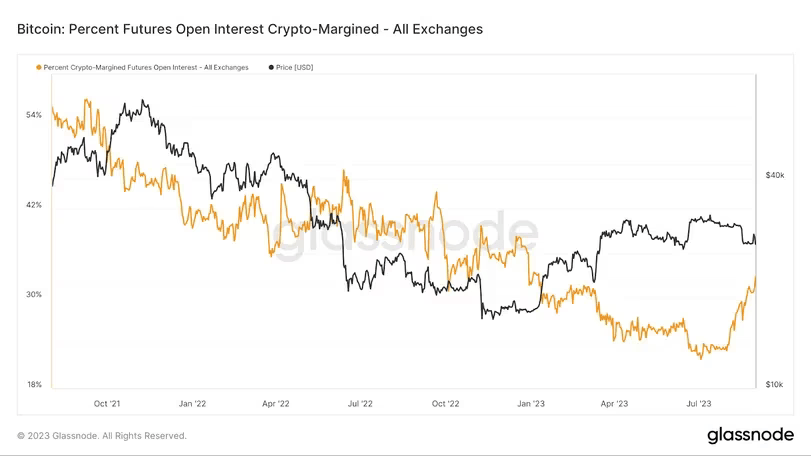Click the glassnode watermark in the chart center
The height and width of the screenshot is (456, 811).
(x=405, y=235)
